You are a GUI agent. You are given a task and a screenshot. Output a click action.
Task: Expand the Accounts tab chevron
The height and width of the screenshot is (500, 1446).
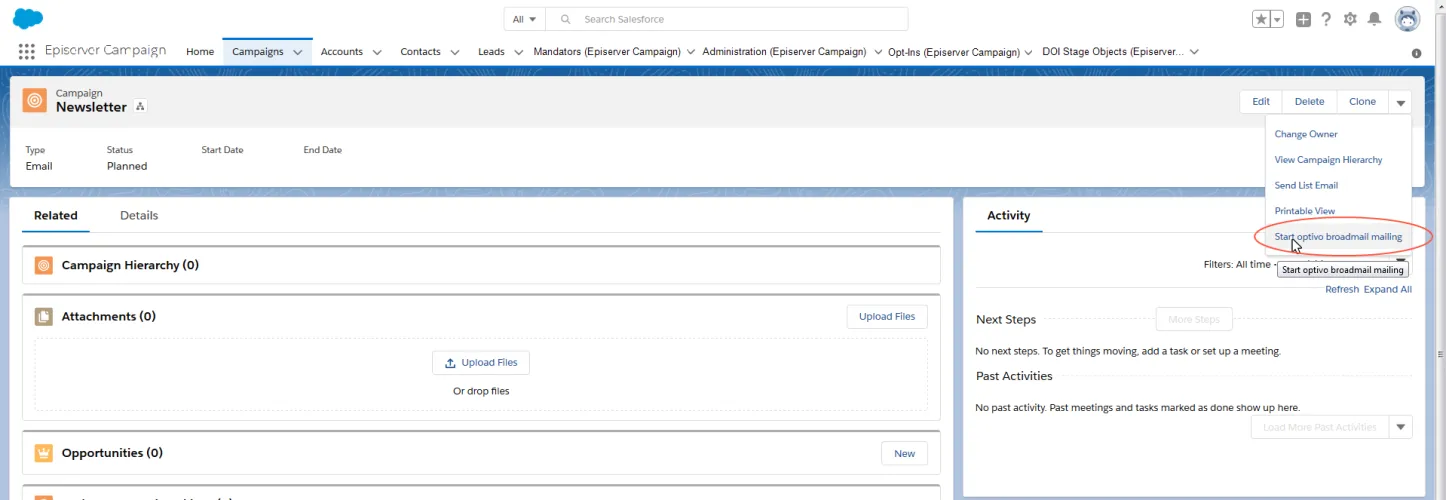(x=377, y=52)
